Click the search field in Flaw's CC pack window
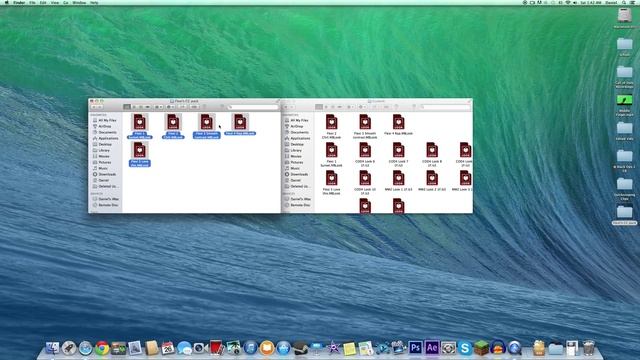The image size is (640, 360). pyautogui.click(x=253, y=107)
